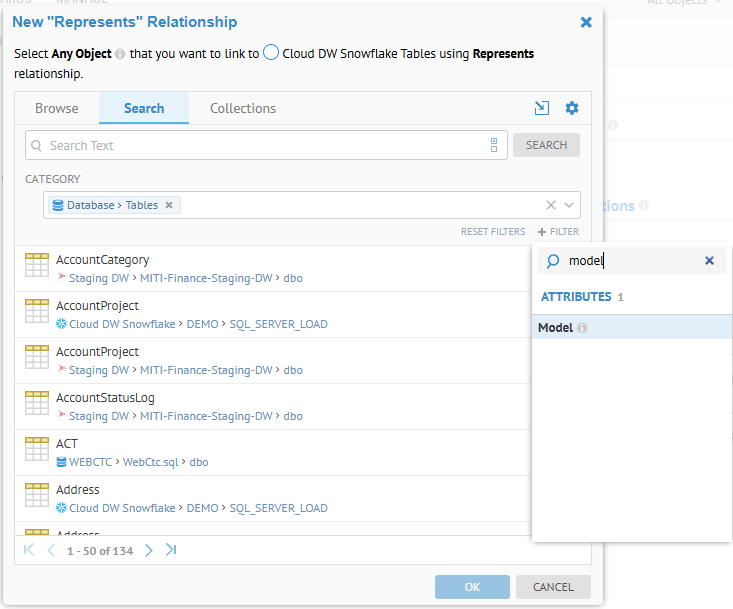This screenshot has width=733, height=609.
Task: Click the settings gear icon in dialog
Action: [x=572, y=108]
